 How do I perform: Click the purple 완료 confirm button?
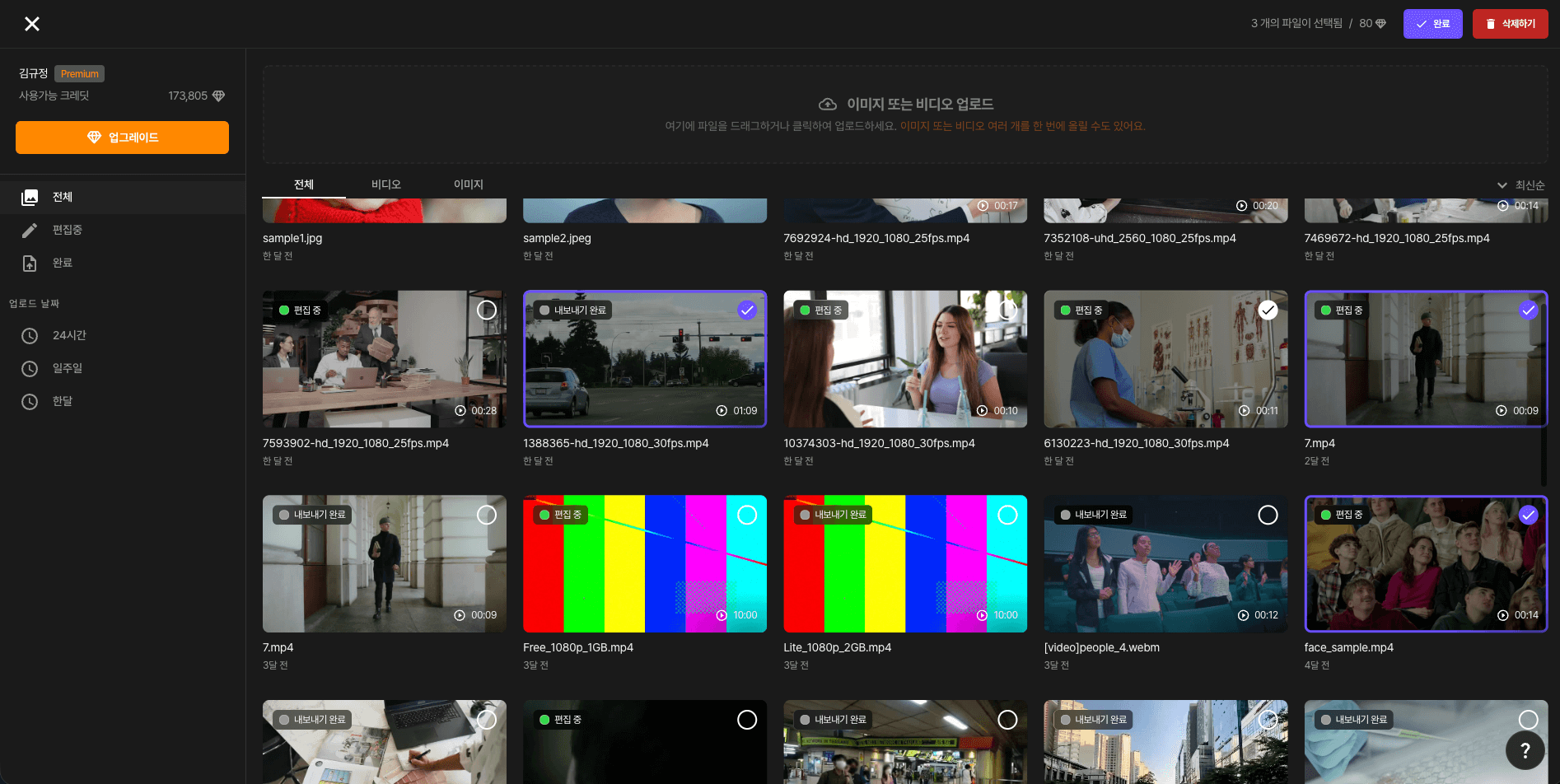[1432, 24]
